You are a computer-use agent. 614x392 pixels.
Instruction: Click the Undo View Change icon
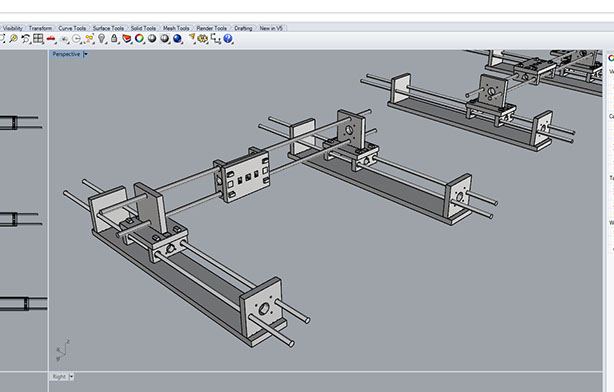26,39
